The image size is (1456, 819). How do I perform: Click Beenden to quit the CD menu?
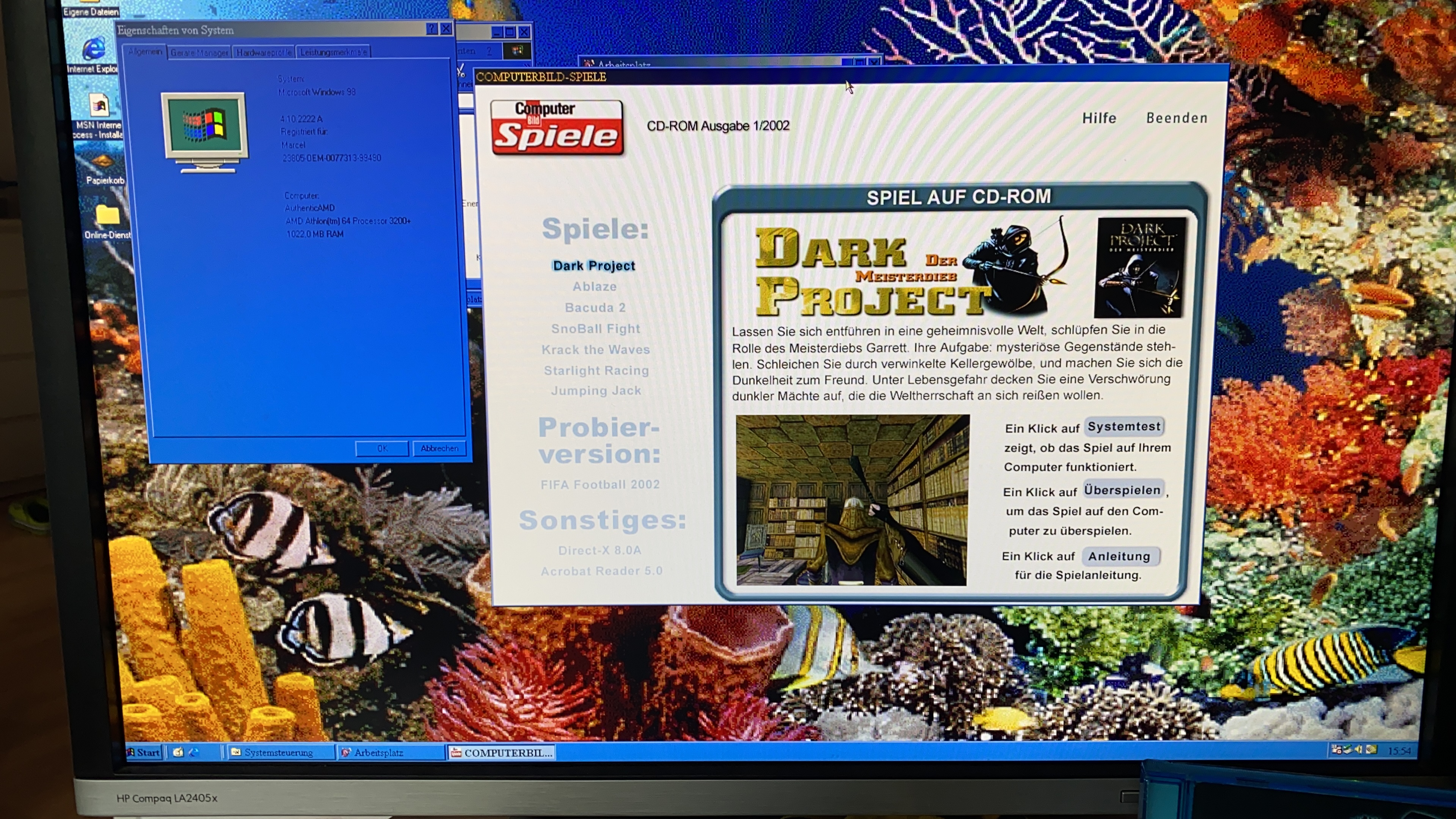[x=1176, y=118]
